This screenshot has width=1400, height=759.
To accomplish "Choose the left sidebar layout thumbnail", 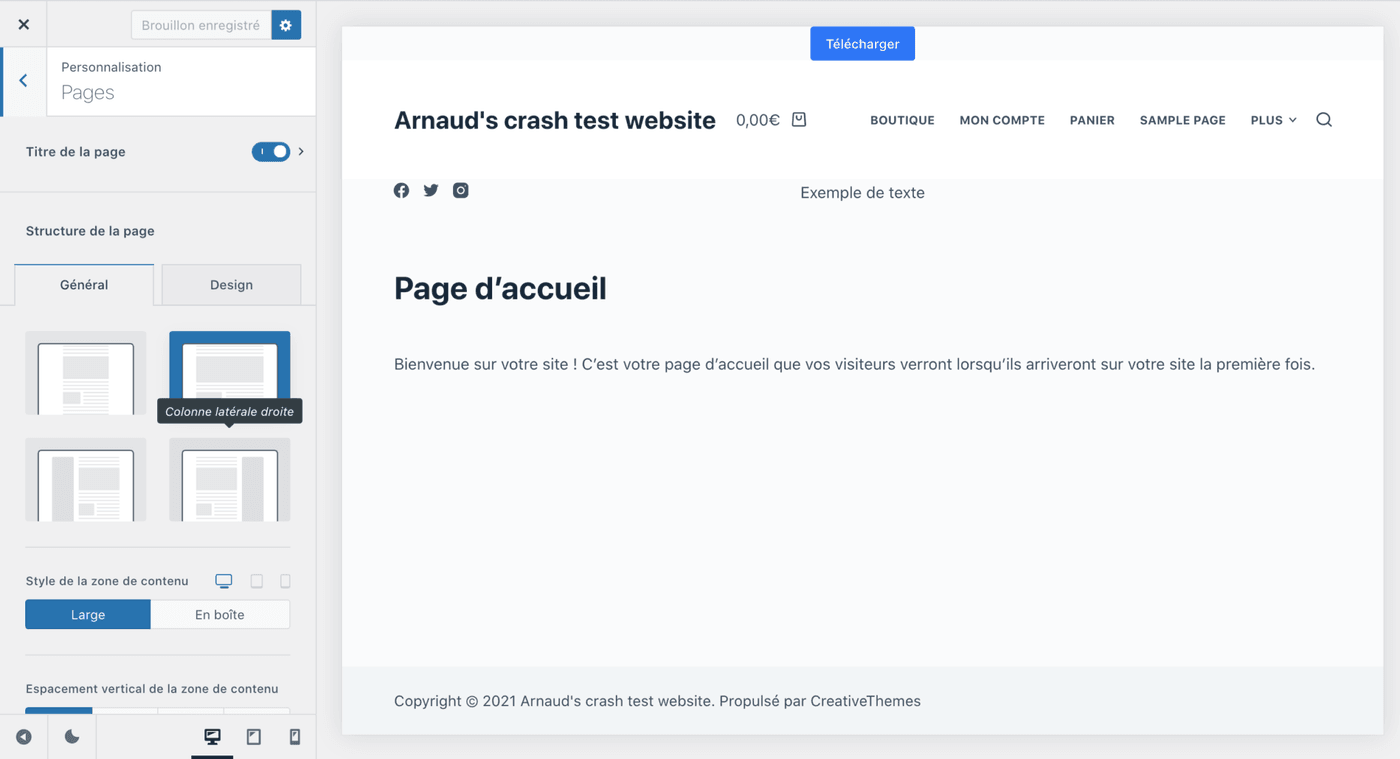I will (86, 480).
